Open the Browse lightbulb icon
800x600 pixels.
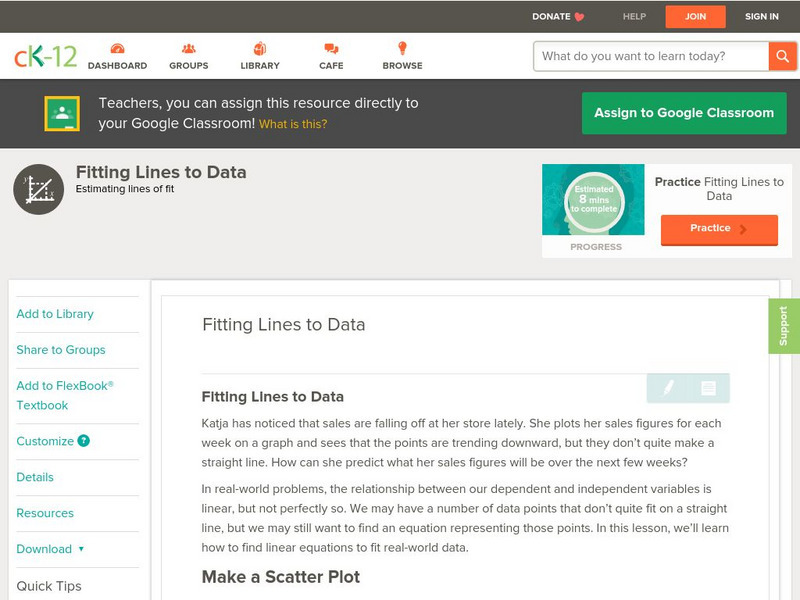pos(402,49)
